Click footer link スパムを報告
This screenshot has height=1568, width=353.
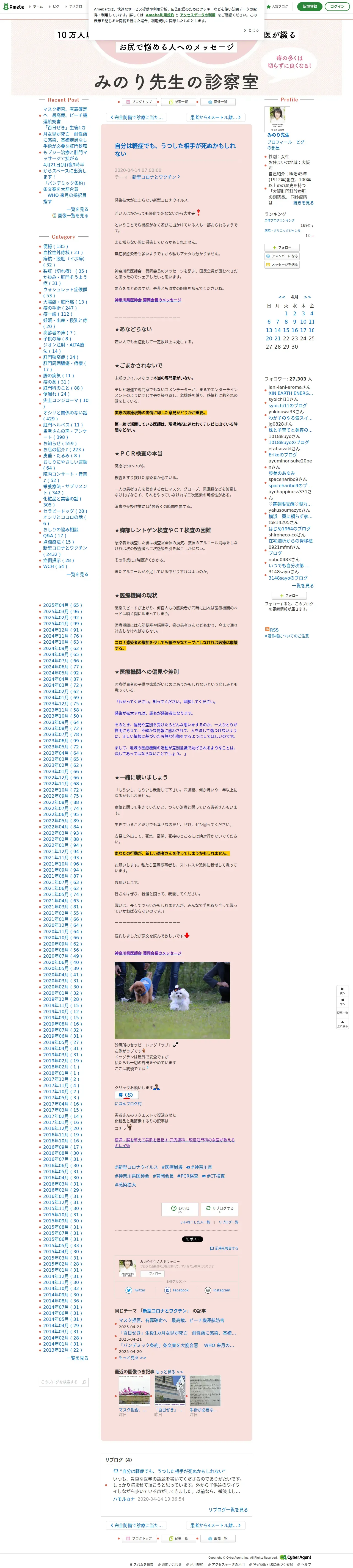pos(141,1564)
